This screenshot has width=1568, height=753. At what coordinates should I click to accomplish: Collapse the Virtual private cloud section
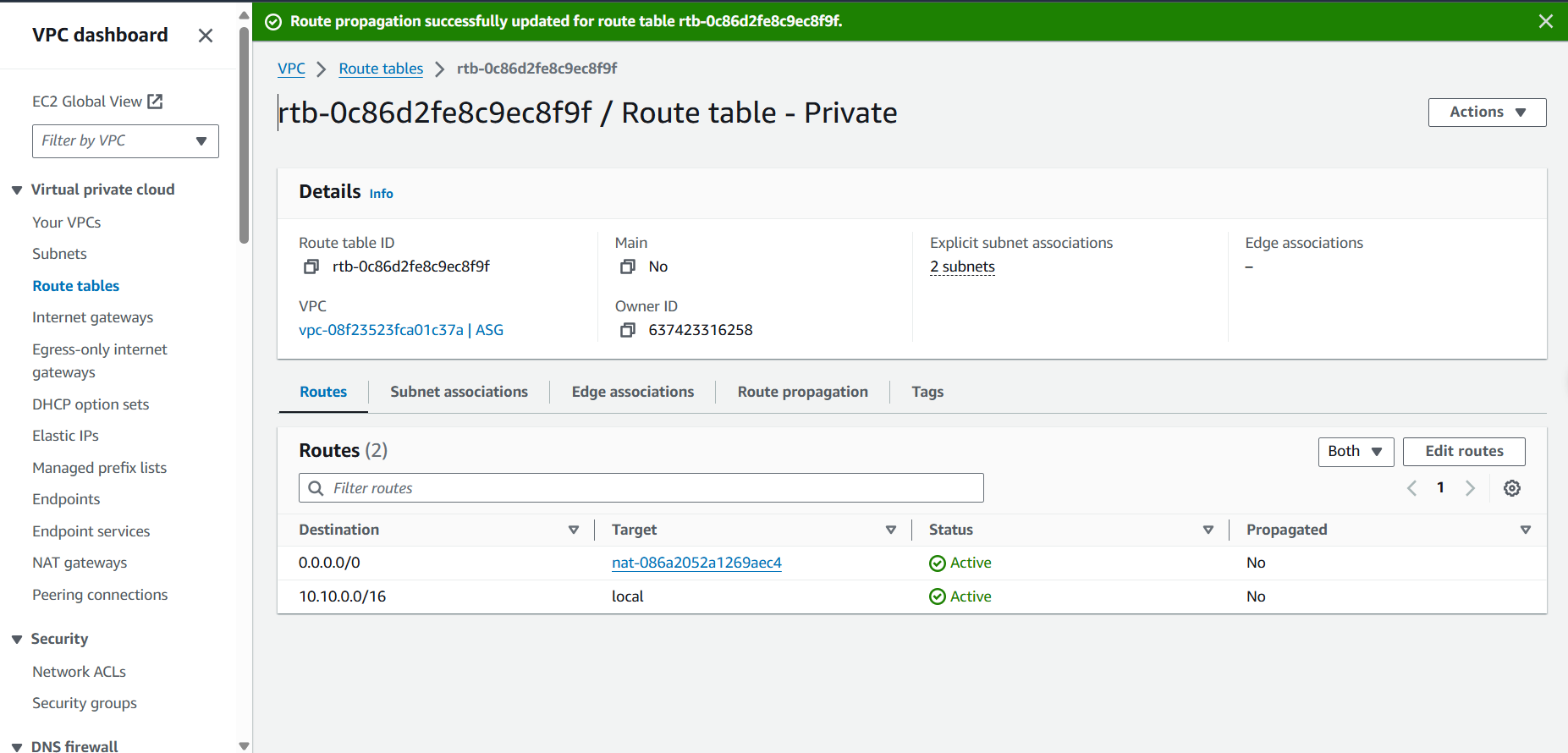point(17,190)
